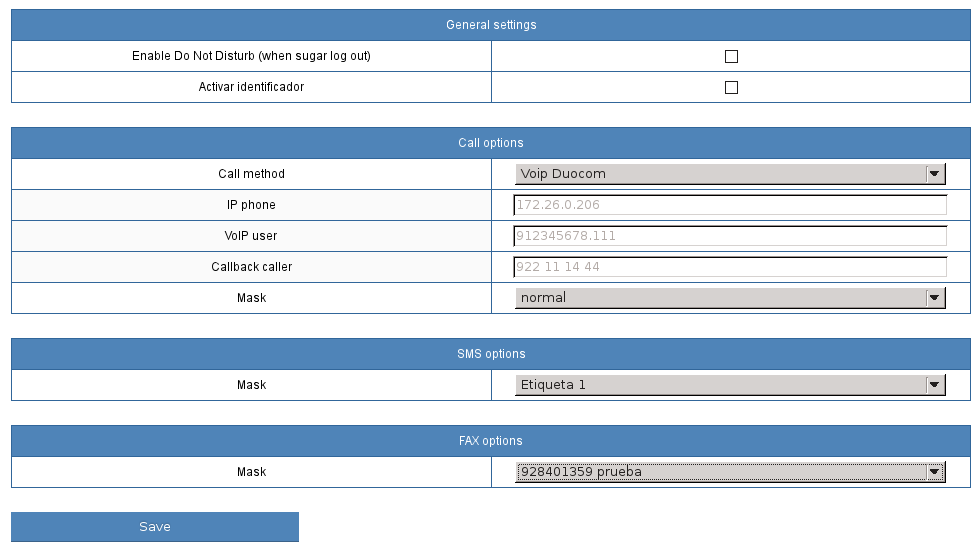Screen dimensions: 977x547
Task: Click the General settings section header
Action: coord(490,25)
